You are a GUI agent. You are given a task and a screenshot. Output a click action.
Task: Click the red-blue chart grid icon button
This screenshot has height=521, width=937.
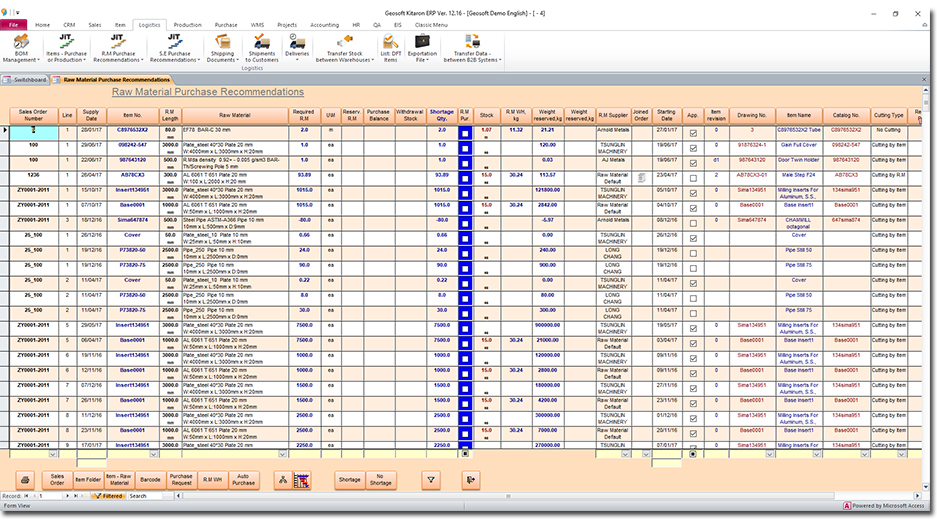[302, 480]
